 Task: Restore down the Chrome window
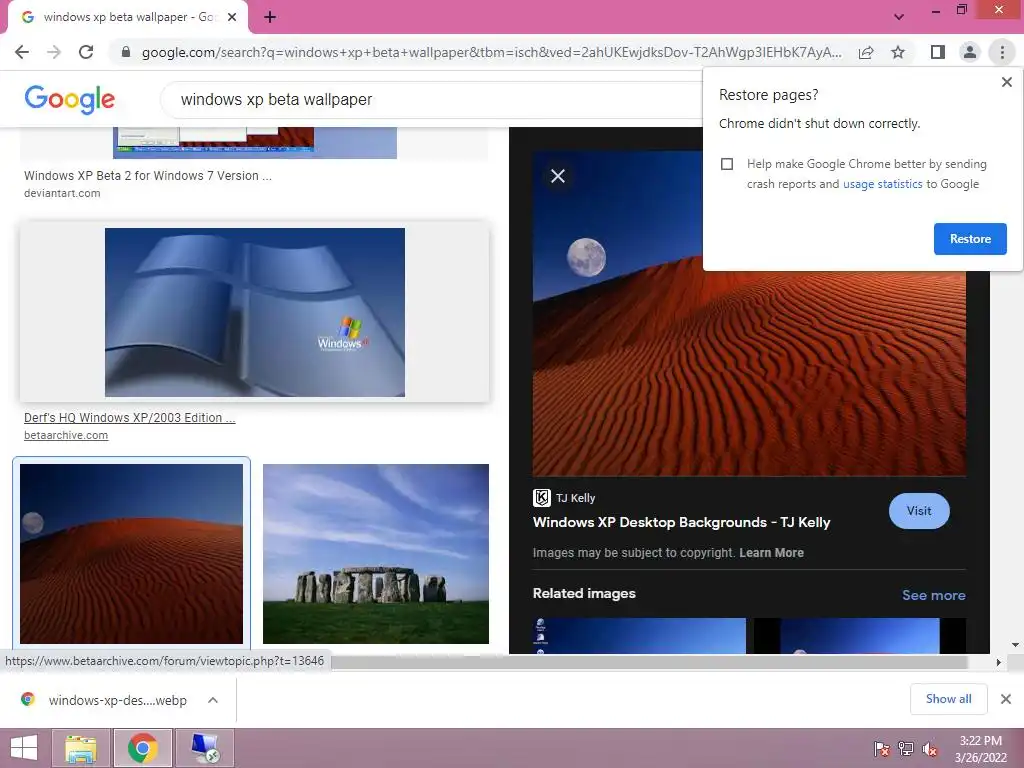[x=961, y=10]
